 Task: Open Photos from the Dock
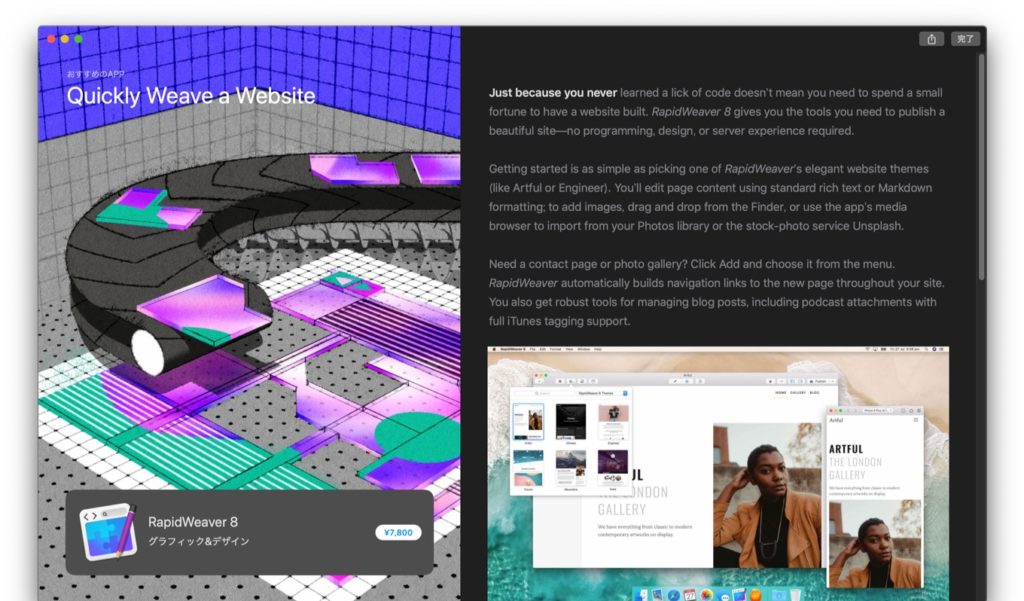[x=705, y=595]
